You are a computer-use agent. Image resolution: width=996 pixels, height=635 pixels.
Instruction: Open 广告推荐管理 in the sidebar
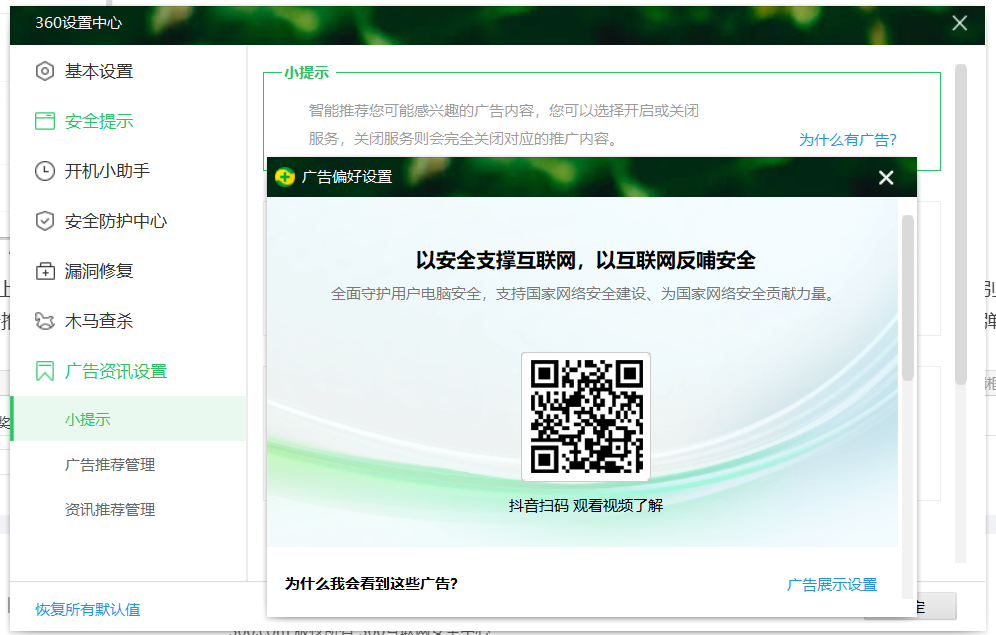[110, 465]
